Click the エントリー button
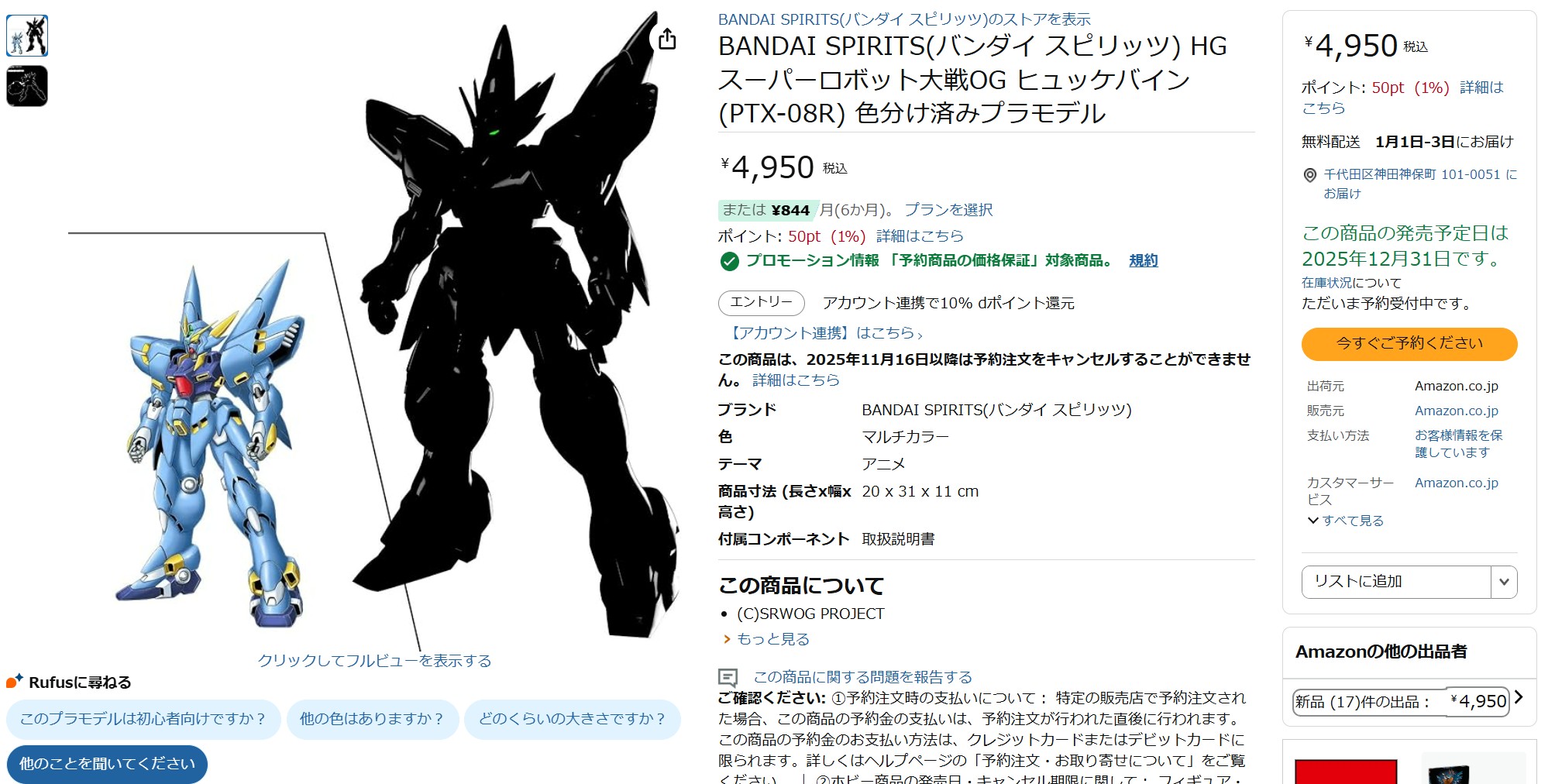Screen dimensions: 1555x784 click(x=762, y=303)
